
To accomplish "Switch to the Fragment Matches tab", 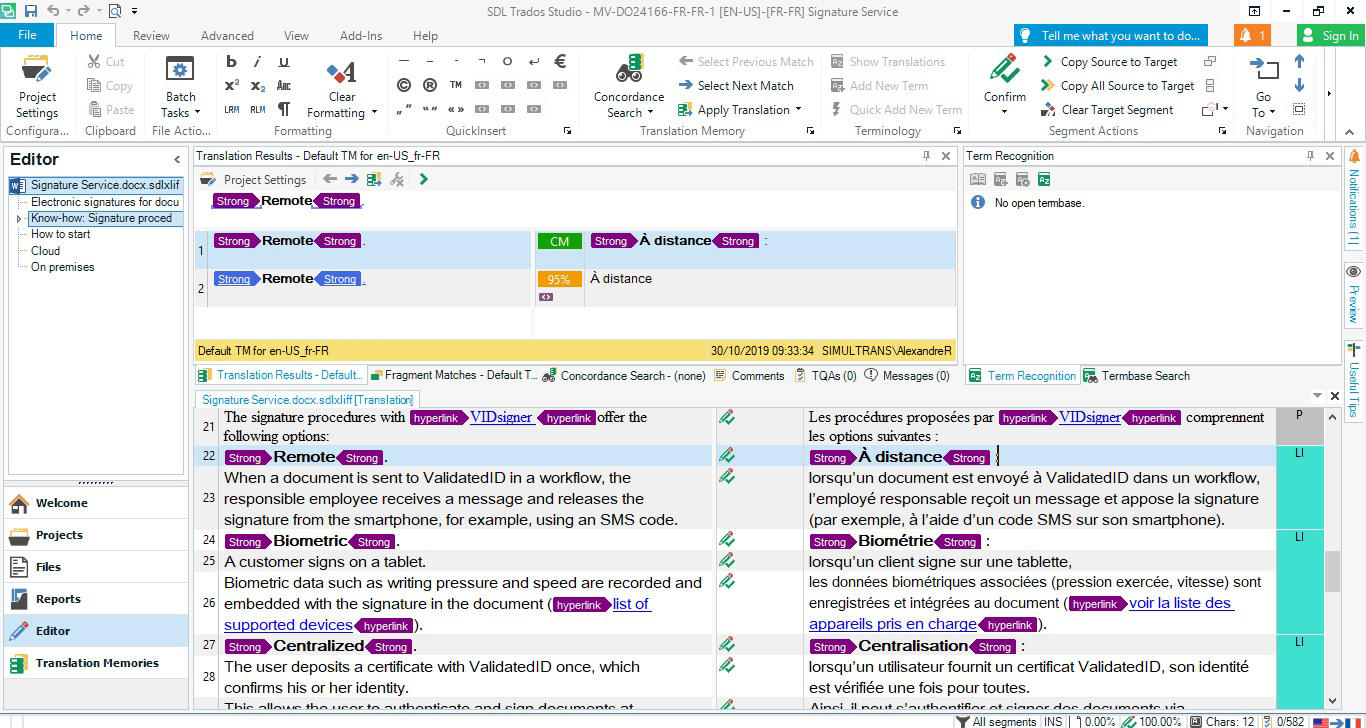I will (453, 375).
